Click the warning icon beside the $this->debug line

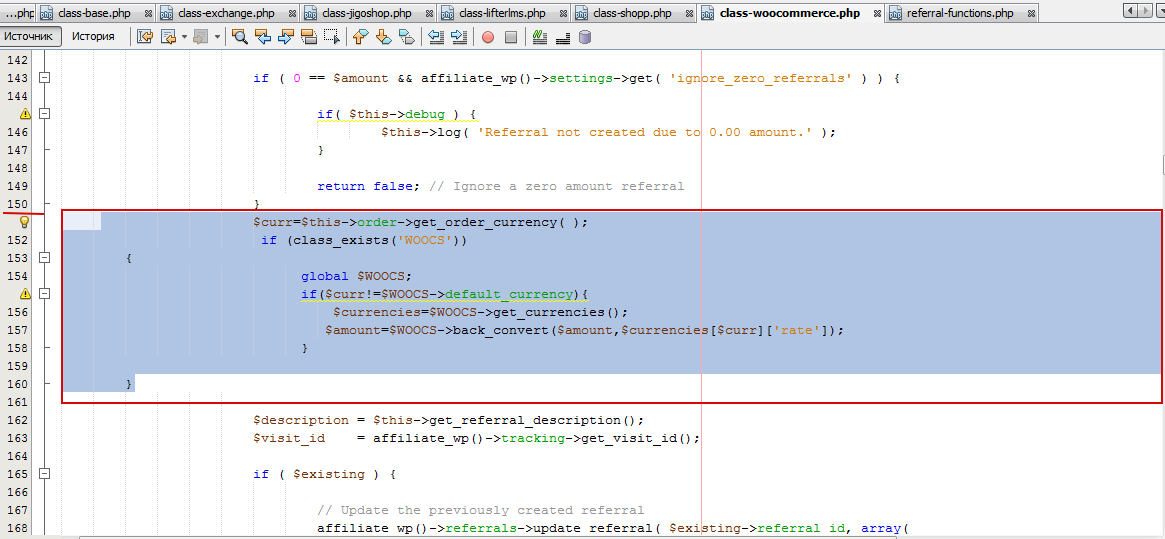25,114
